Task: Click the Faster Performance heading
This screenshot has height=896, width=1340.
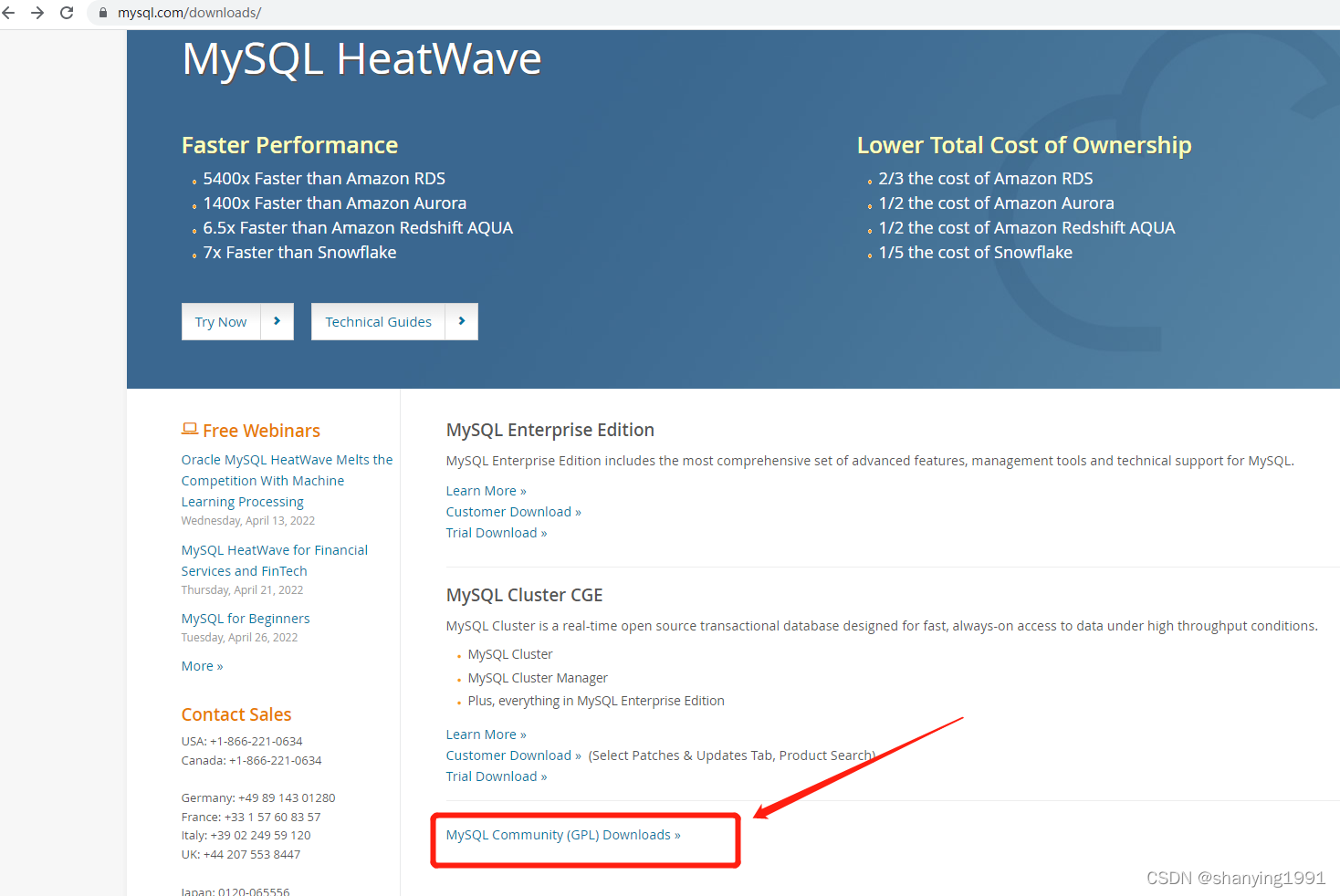Action: coord(289,145)
